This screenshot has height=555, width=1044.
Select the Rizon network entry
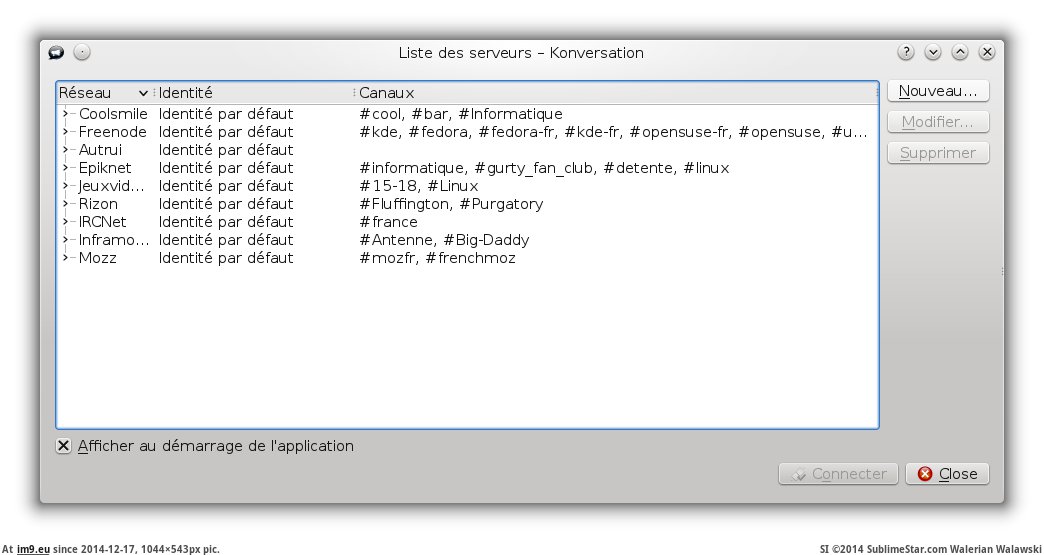click(x=98, y=204)
